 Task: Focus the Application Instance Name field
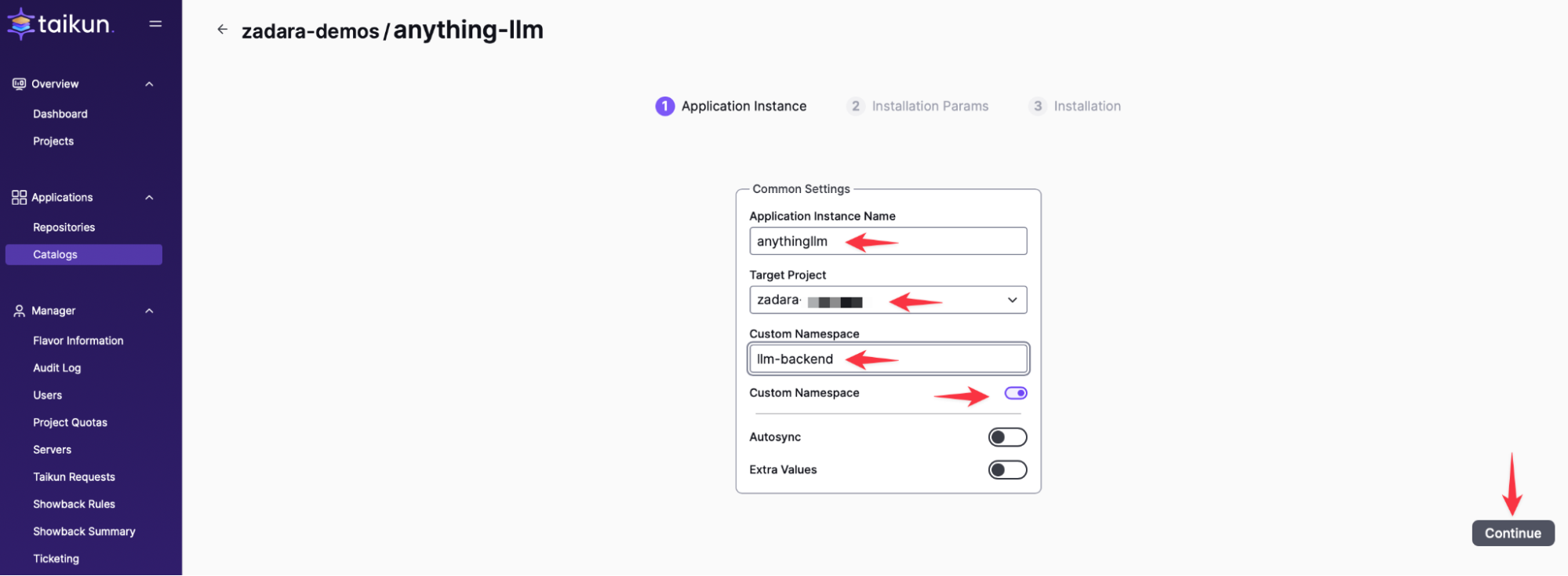coord(888,241)
